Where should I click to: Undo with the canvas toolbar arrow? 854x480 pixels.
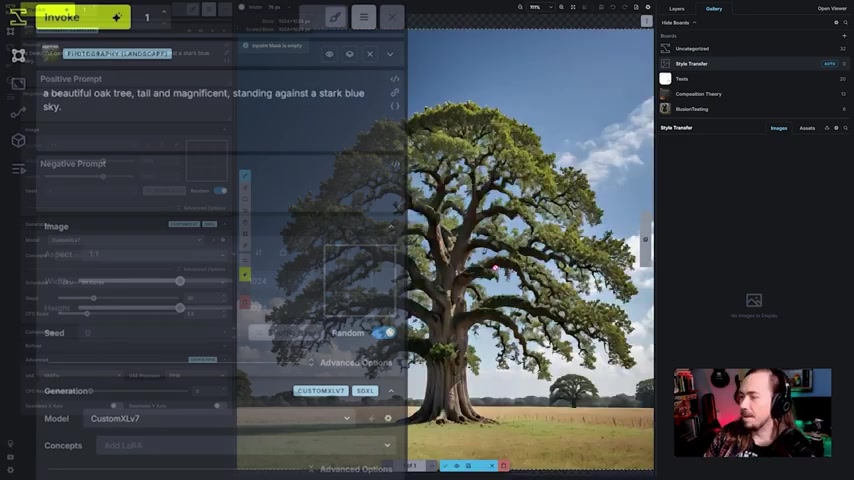pos(613,7)
